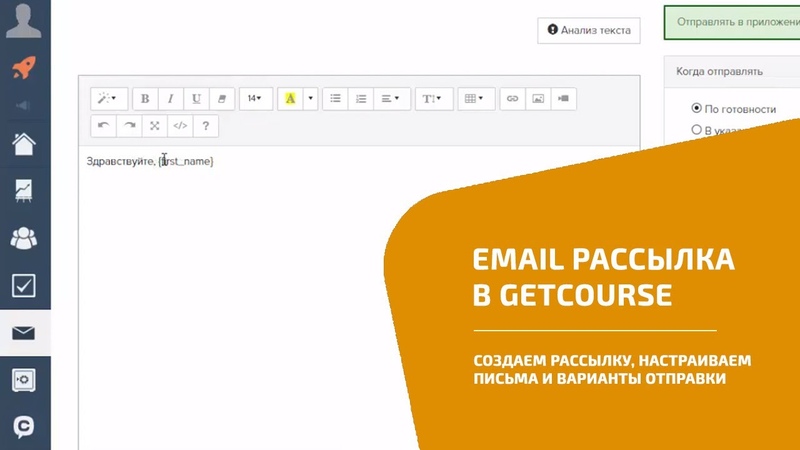The height and width of the screenshot is (450, 800).
Task: Open the users group sidebar icon
Action: pyautogui.click(x=24, y=238)
